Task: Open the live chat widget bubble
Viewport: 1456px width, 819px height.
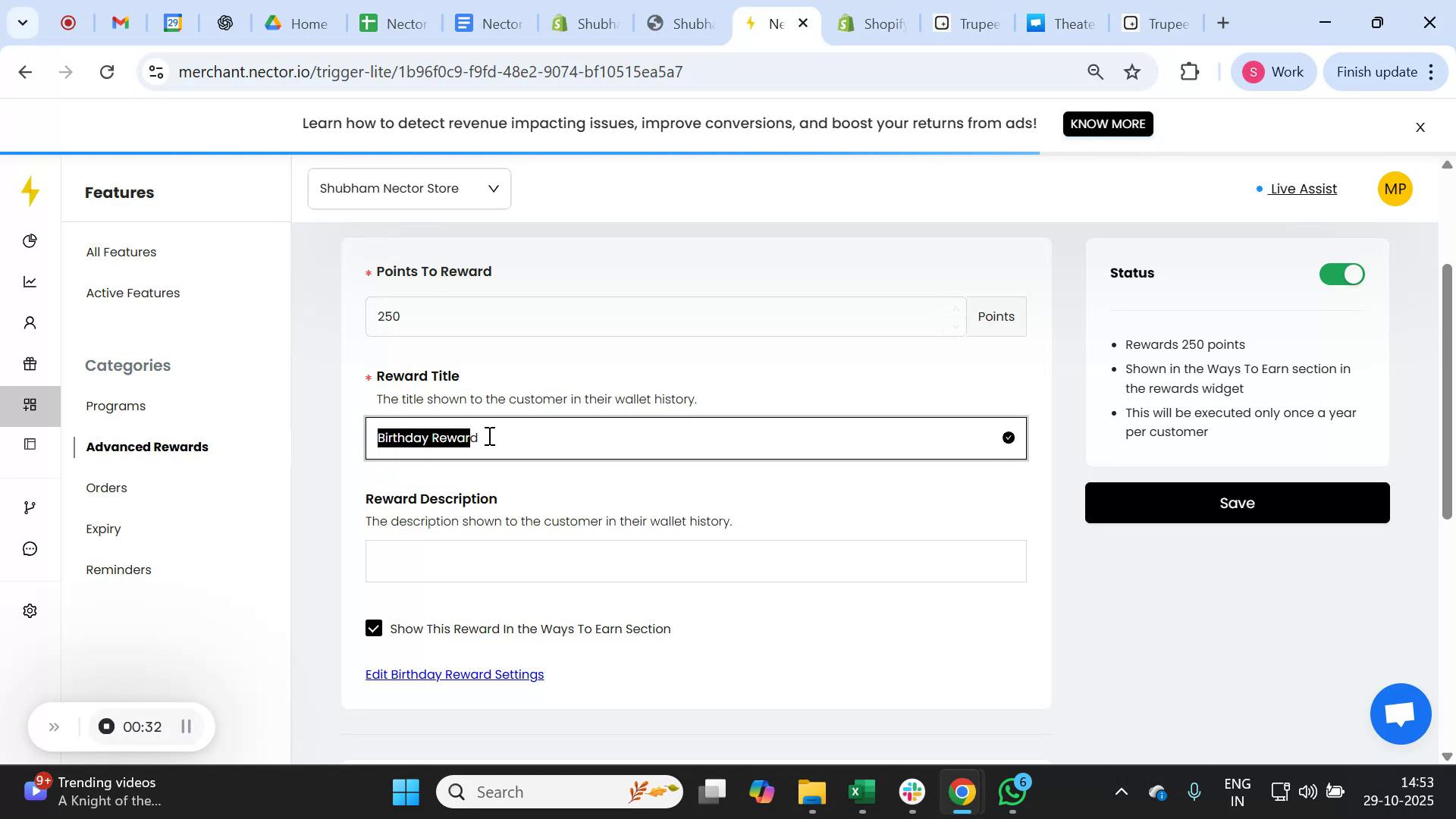Action: (1399, 714)
